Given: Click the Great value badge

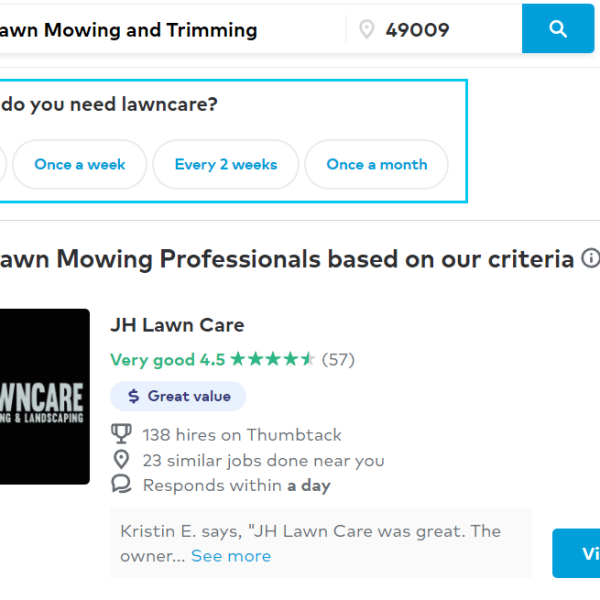Looking at the screenshot, I should pos(178,396).
